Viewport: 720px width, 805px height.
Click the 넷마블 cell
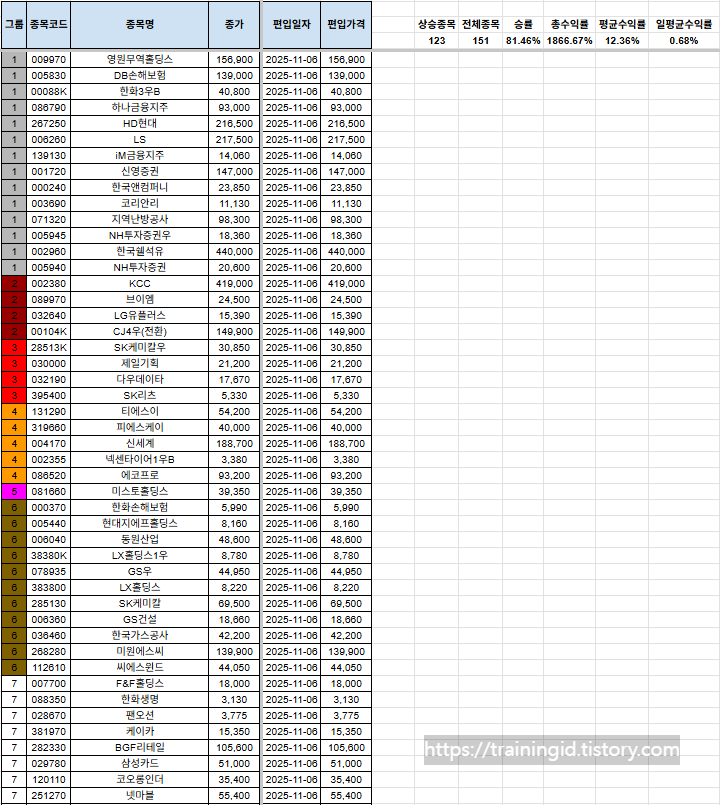[140, 796]
